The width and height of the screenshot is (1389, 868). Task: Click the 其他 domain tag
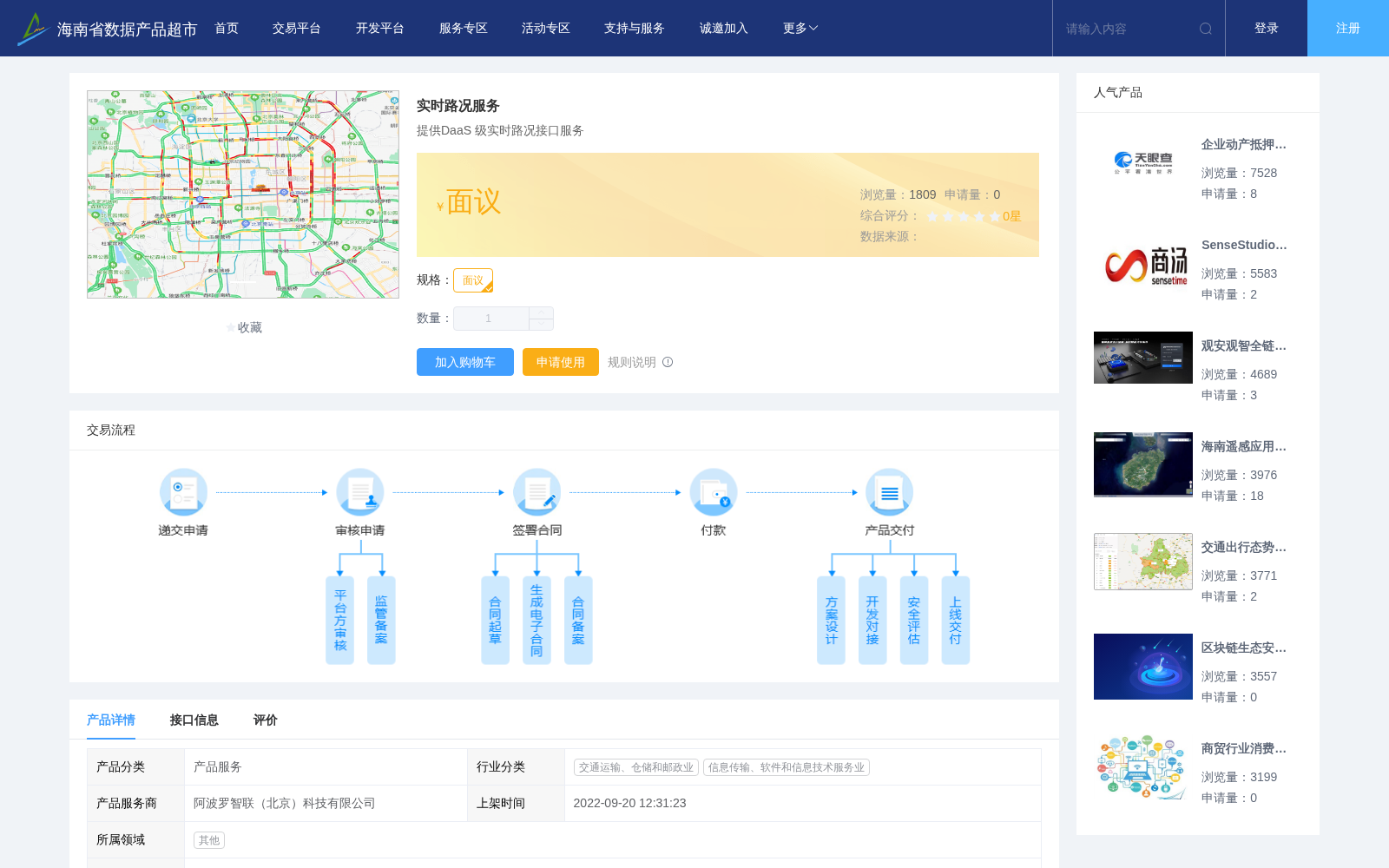coord(209,840)
